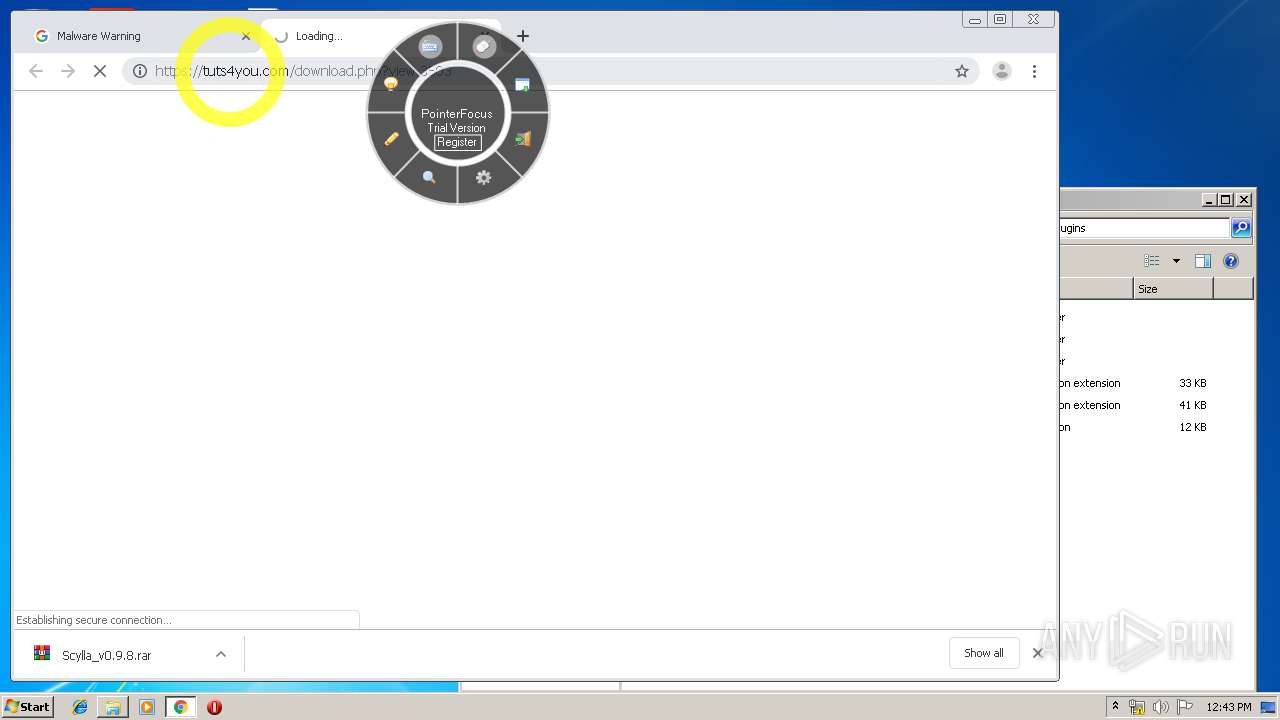Open Windows Explorer from taskbar

(x=113, y=707)
